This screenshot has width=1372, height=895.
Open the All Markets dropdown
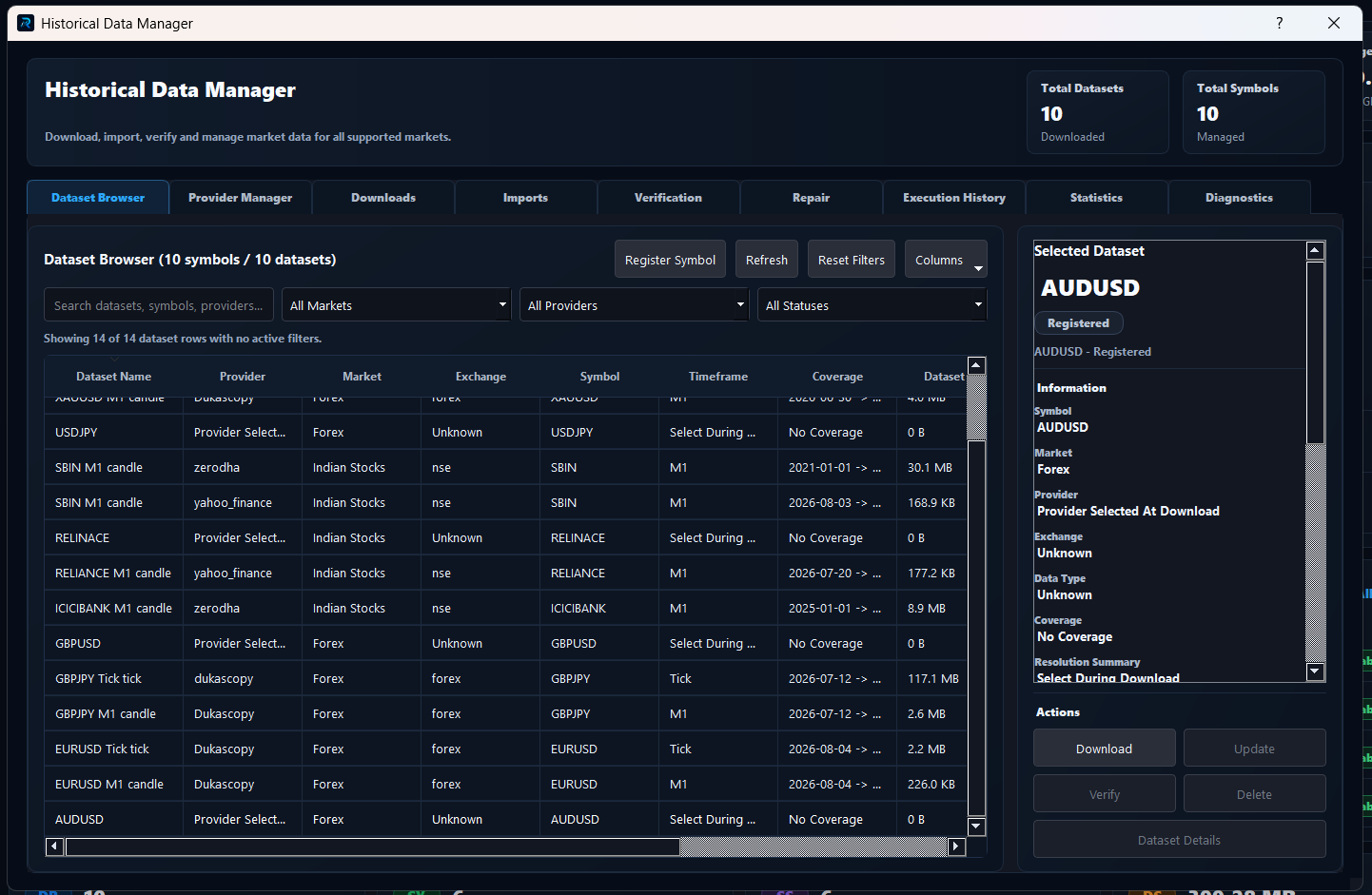(x=396, y=305)
